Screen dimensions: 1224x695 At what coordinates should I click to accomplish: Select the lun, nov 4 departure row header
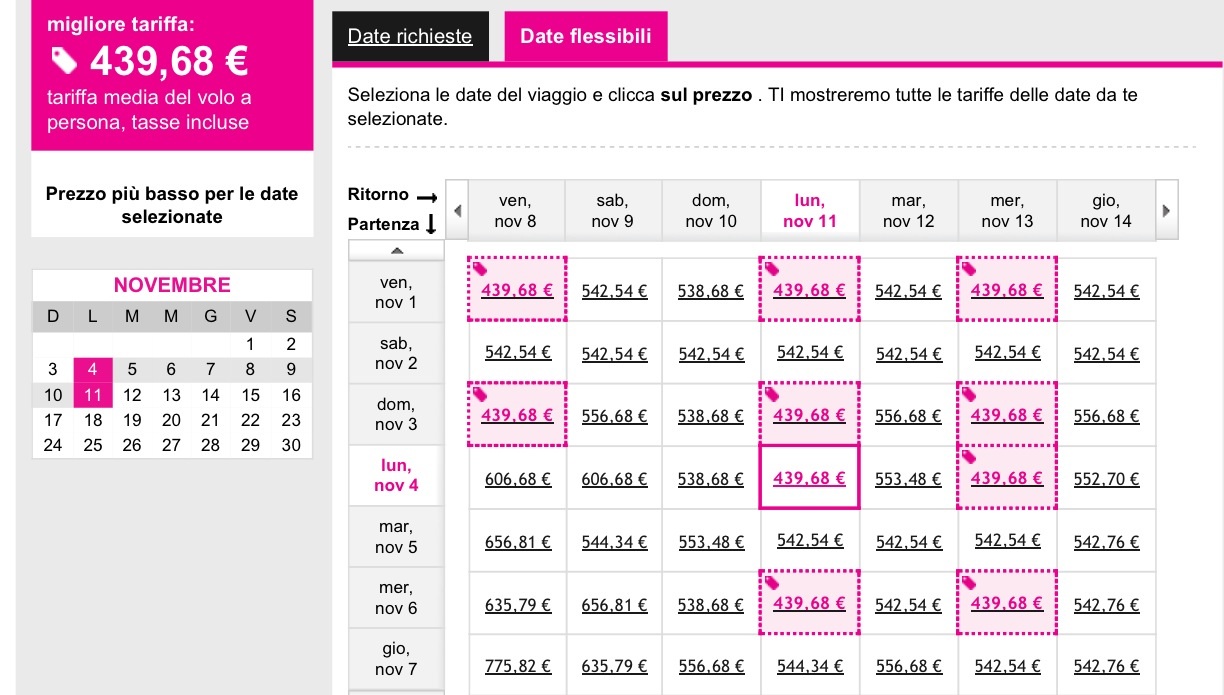pyautogui.click(x=396, y=476)
